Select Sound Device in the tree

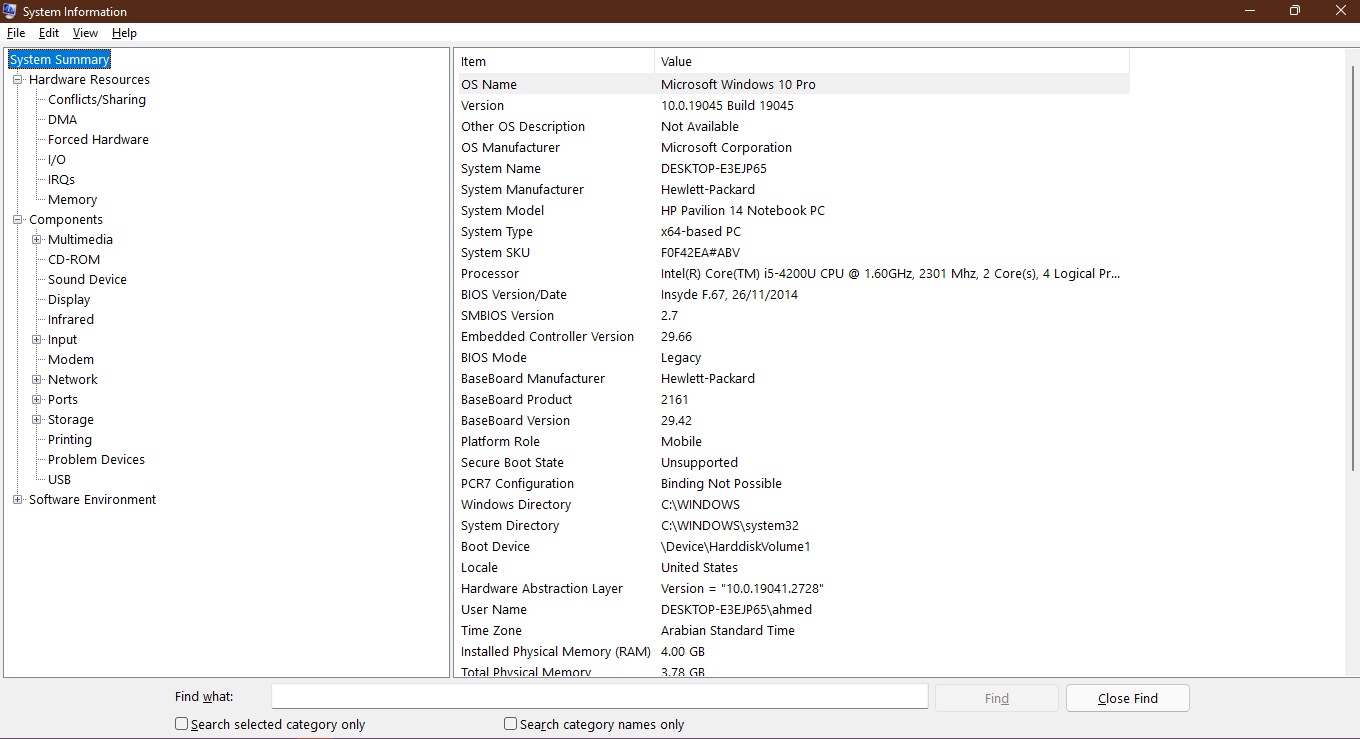click(x=87, y=280)
